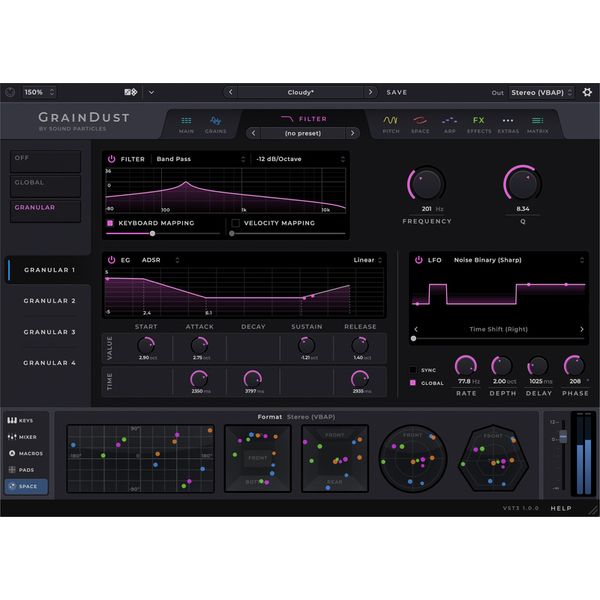
Task: Click right arrow beside Time Shift (Right)
Action: [x=582, y=329]
